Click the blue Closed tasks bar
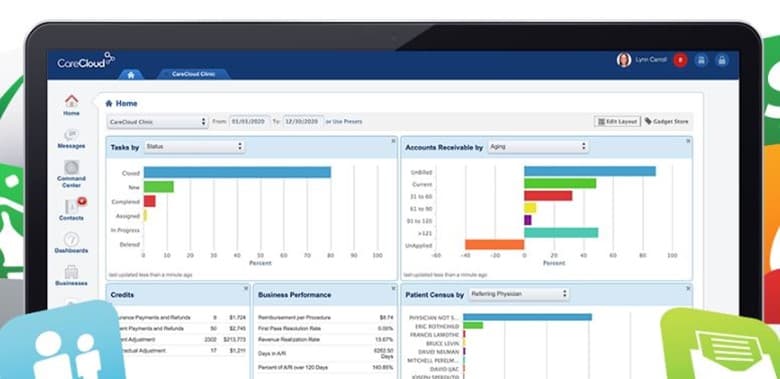780x379 pixels. point(237,172)
